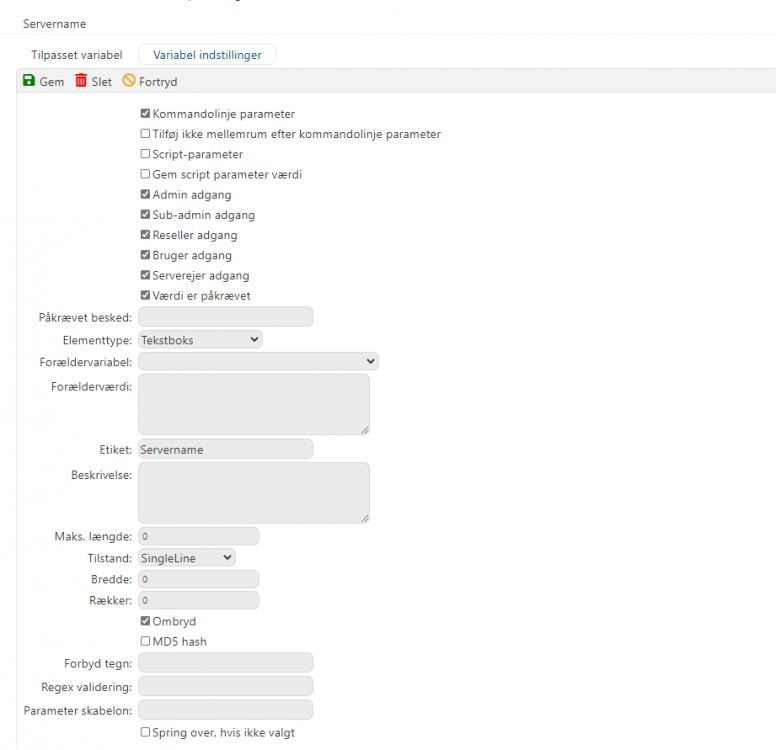Screen dimensions: 776x750
Task: Disable the Ombryd checkbox
Action: pos(146,621)
